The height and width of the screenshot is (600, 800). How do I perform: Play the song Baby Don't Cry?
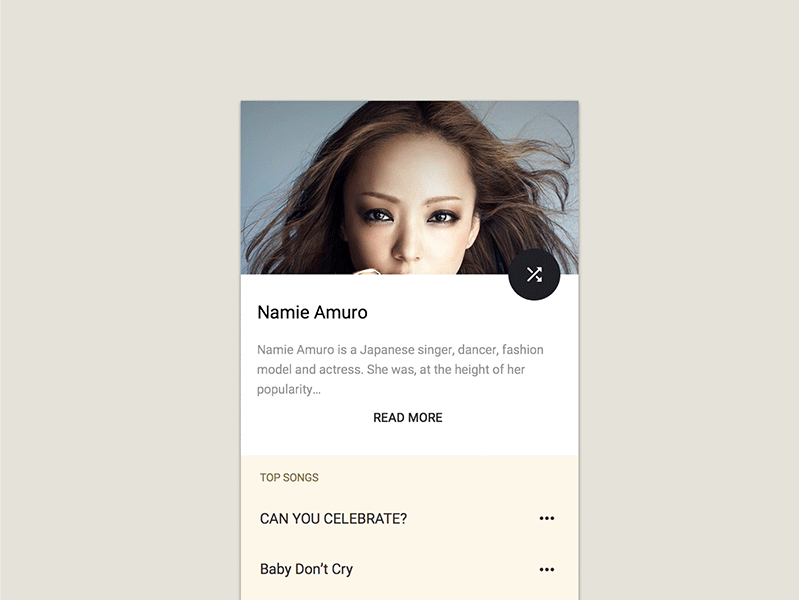pos(306,569)
